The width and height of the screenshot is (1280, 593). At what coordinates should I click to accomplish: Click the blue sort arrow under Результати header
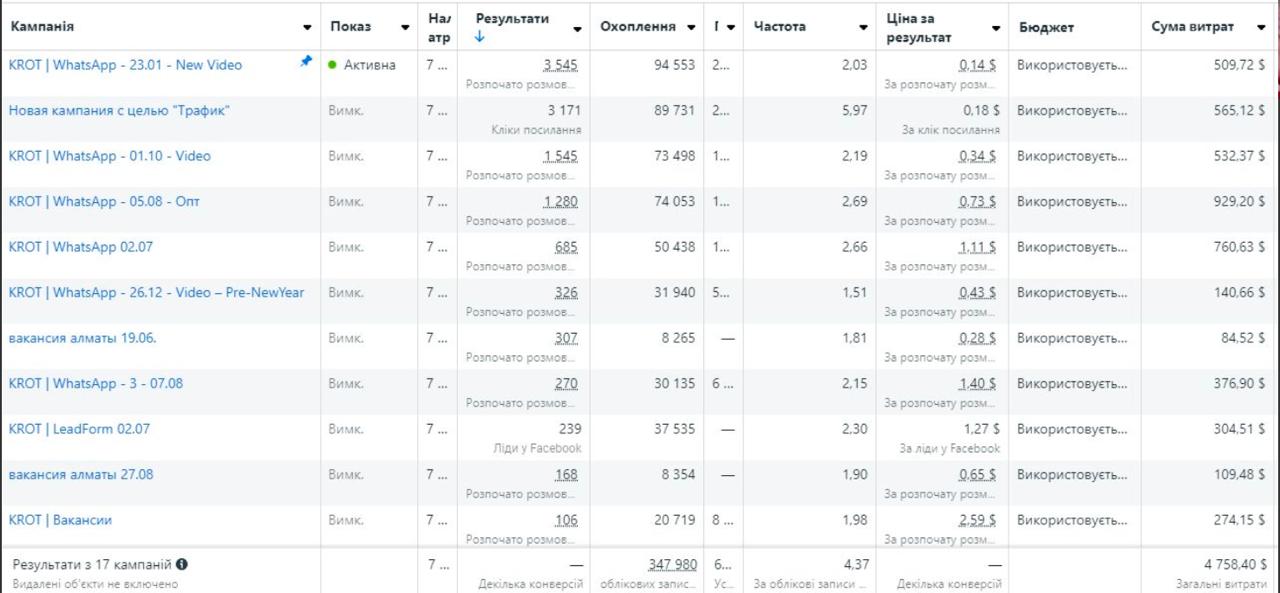[x=480, y=38]
